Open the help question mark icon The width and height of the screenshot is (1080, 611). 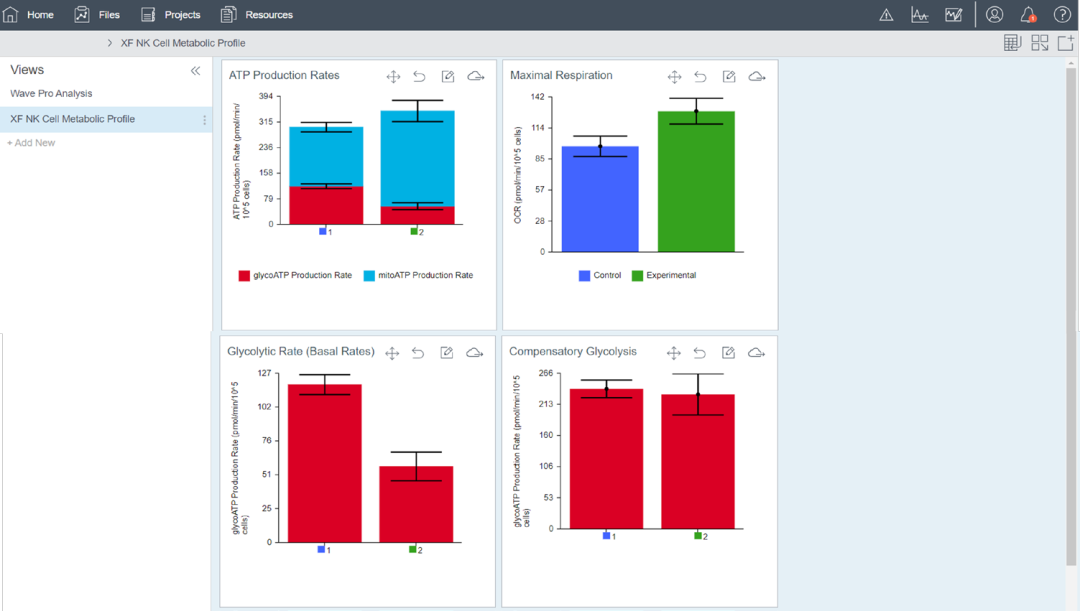[x=1062, y=15]
